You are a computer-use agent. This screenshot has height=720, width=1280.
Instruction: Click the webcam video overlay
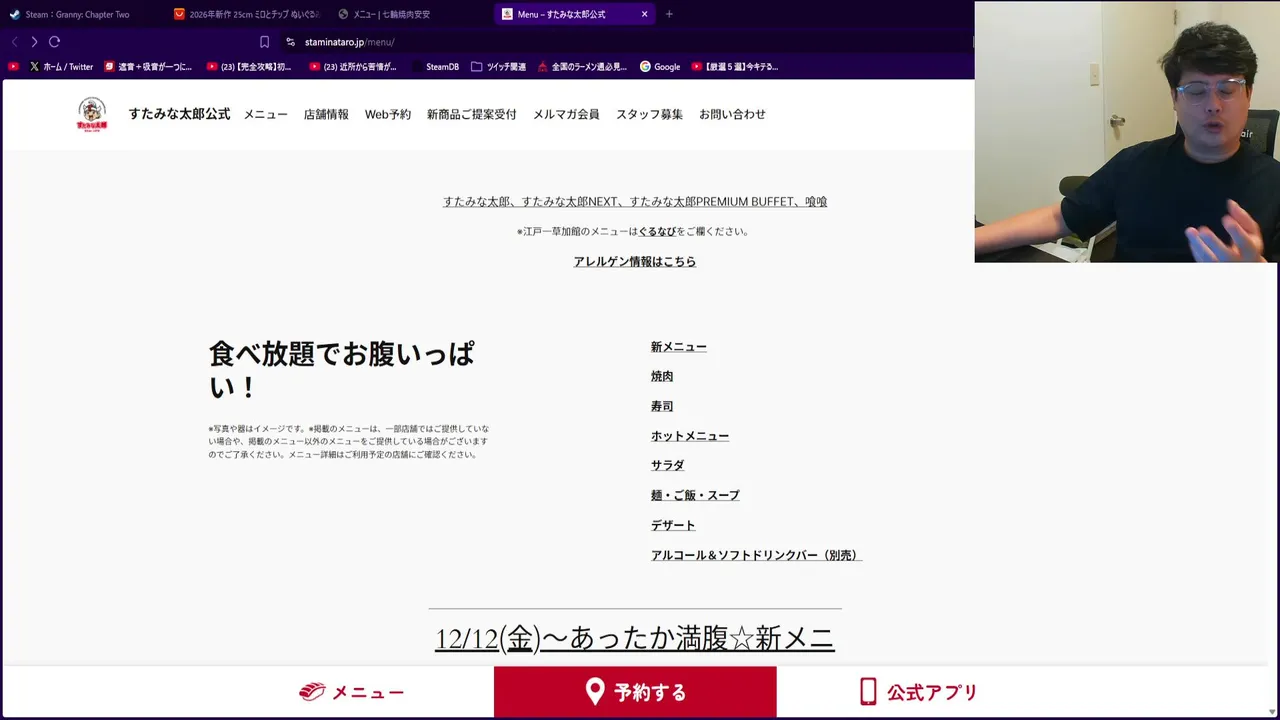[x=1126, y=132]
